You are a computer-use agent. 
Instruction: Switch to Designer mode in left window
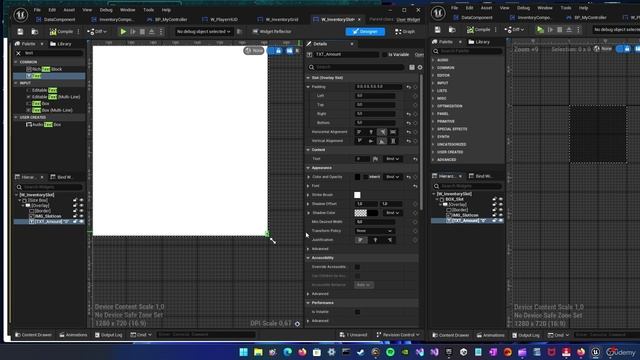(x=365, y=31)
